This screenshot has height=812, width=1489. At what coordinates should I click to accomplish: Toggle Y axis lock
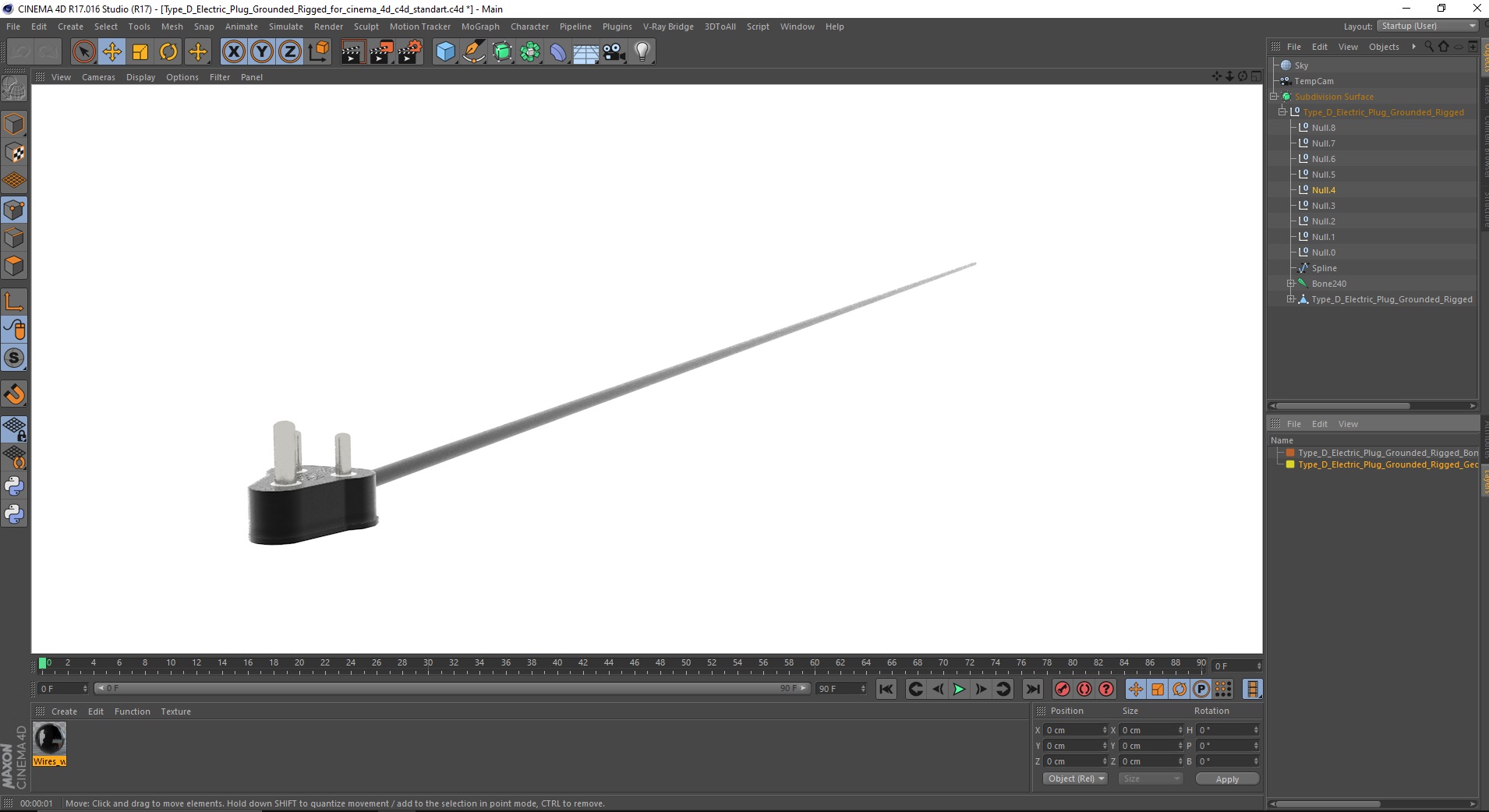click(x=262, y=52)
